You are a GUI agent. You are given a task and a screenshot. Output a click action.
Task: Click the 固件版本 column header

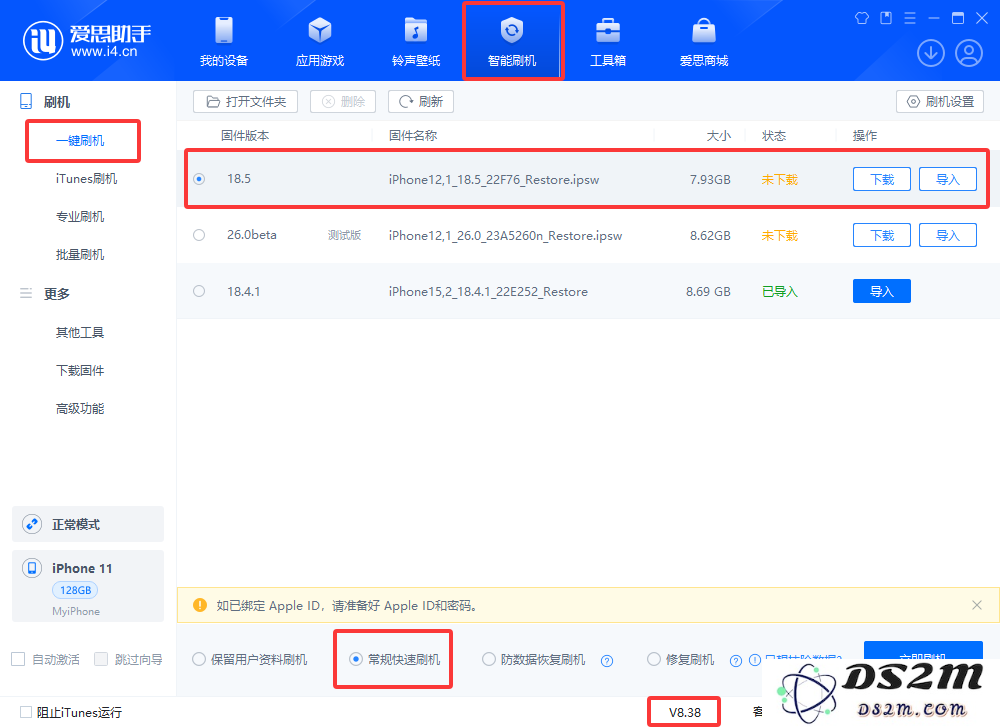(245, 136)
